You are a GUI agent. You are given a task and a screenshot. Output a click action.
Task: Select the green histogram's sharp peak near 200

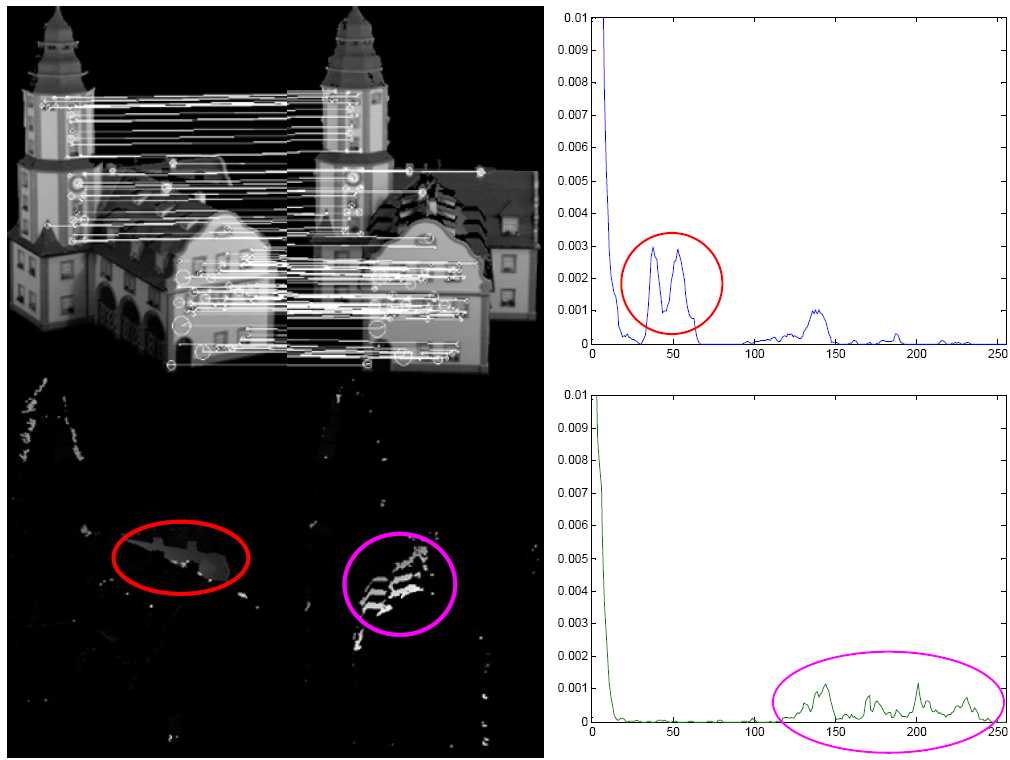pos(918,699)
